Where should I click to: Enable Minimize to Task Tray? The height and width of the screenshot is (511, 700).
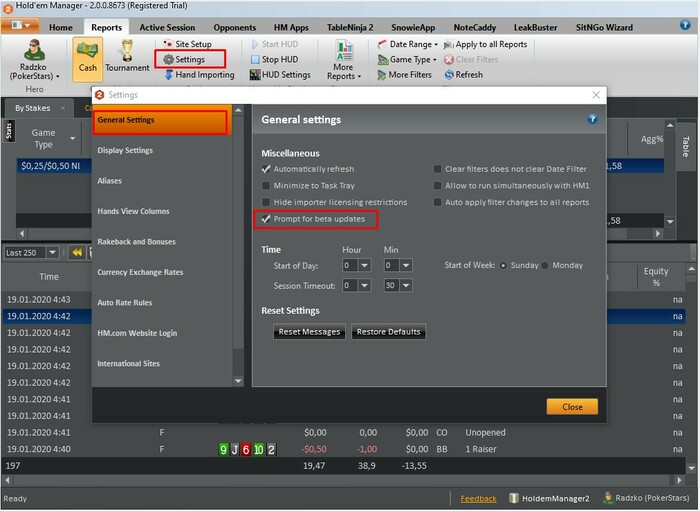[x=266, y=185]
